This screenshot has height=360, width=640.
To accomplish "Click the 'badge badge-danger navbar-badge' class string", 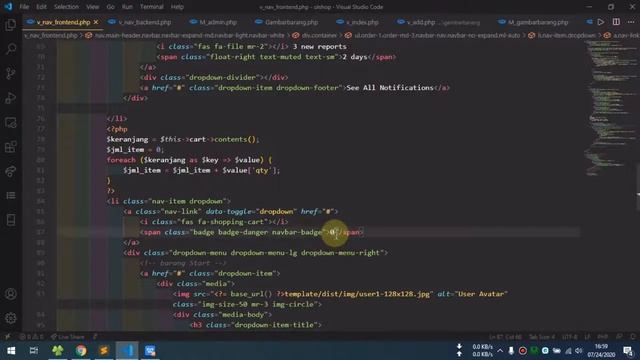I will coord(258,232).
